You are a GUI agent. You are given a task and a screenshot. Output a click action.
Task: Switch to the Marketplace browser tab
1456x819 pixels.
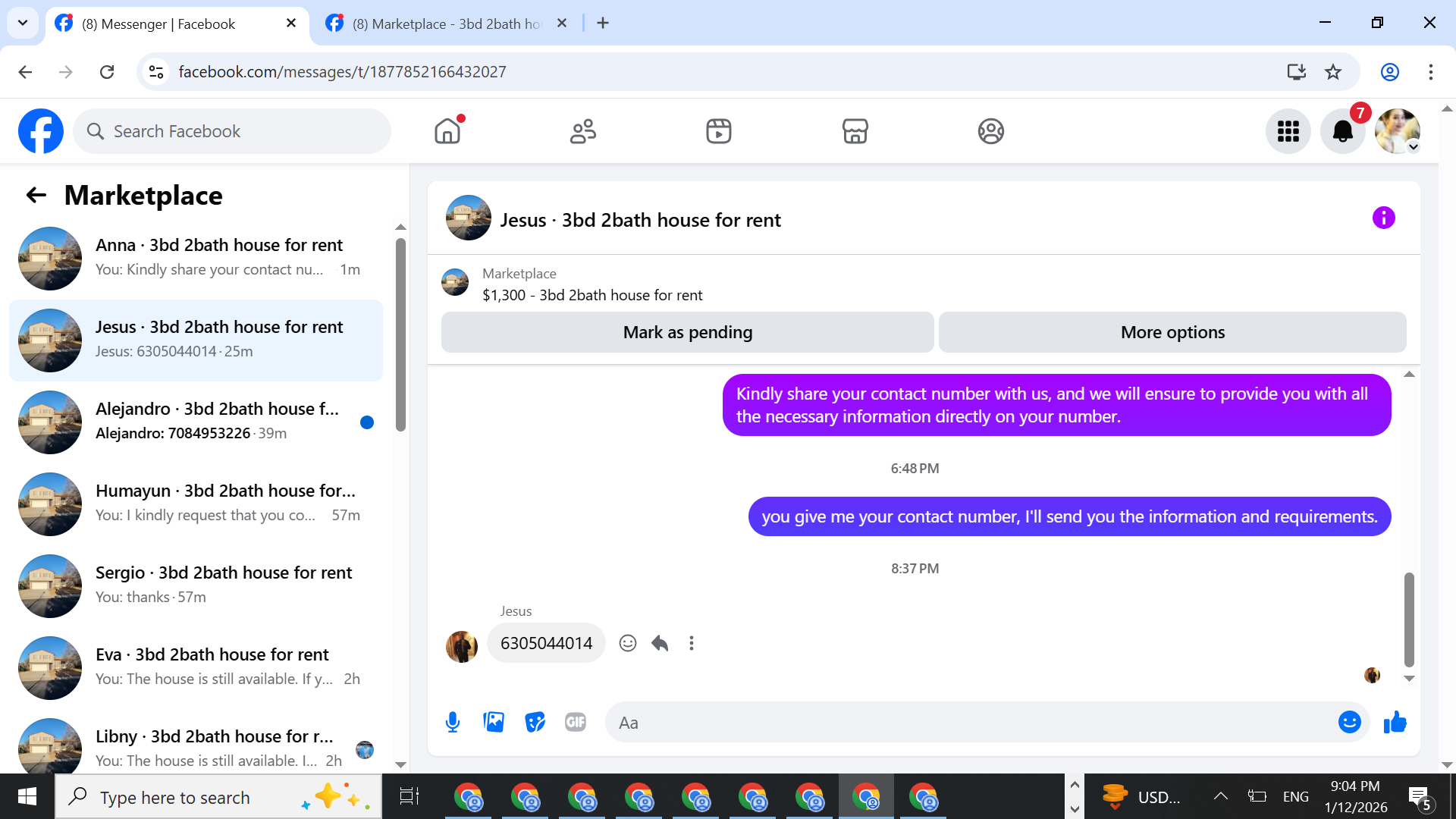pos(447,24)
